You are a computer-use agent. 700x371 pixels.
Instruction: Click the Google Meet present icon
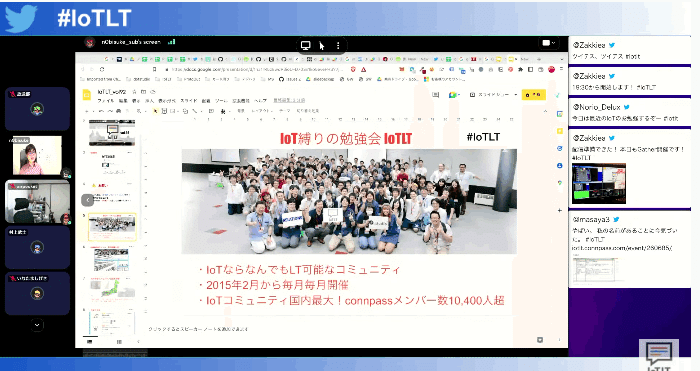453,95
